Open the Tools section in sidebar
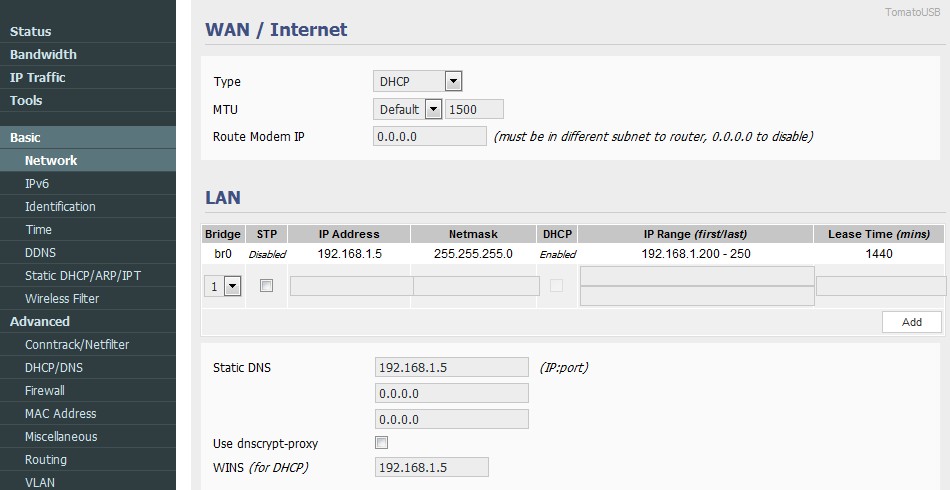This screenshot has width=950, height=490. [x=26, y=100]
